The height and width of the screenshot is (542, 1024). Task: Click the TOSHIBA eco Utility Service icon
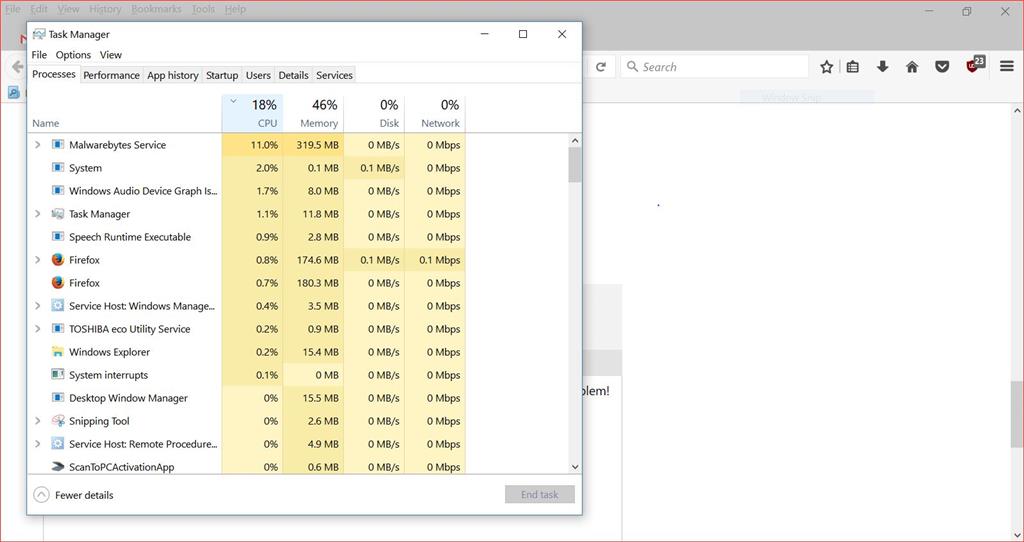pyautogui.click(x=57, y=328)
